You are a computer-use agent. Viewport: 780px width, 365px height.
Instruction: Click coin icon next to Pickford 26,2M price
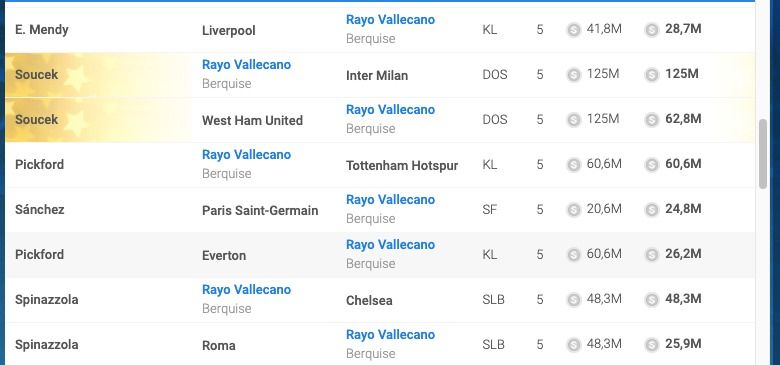(652, 255)
